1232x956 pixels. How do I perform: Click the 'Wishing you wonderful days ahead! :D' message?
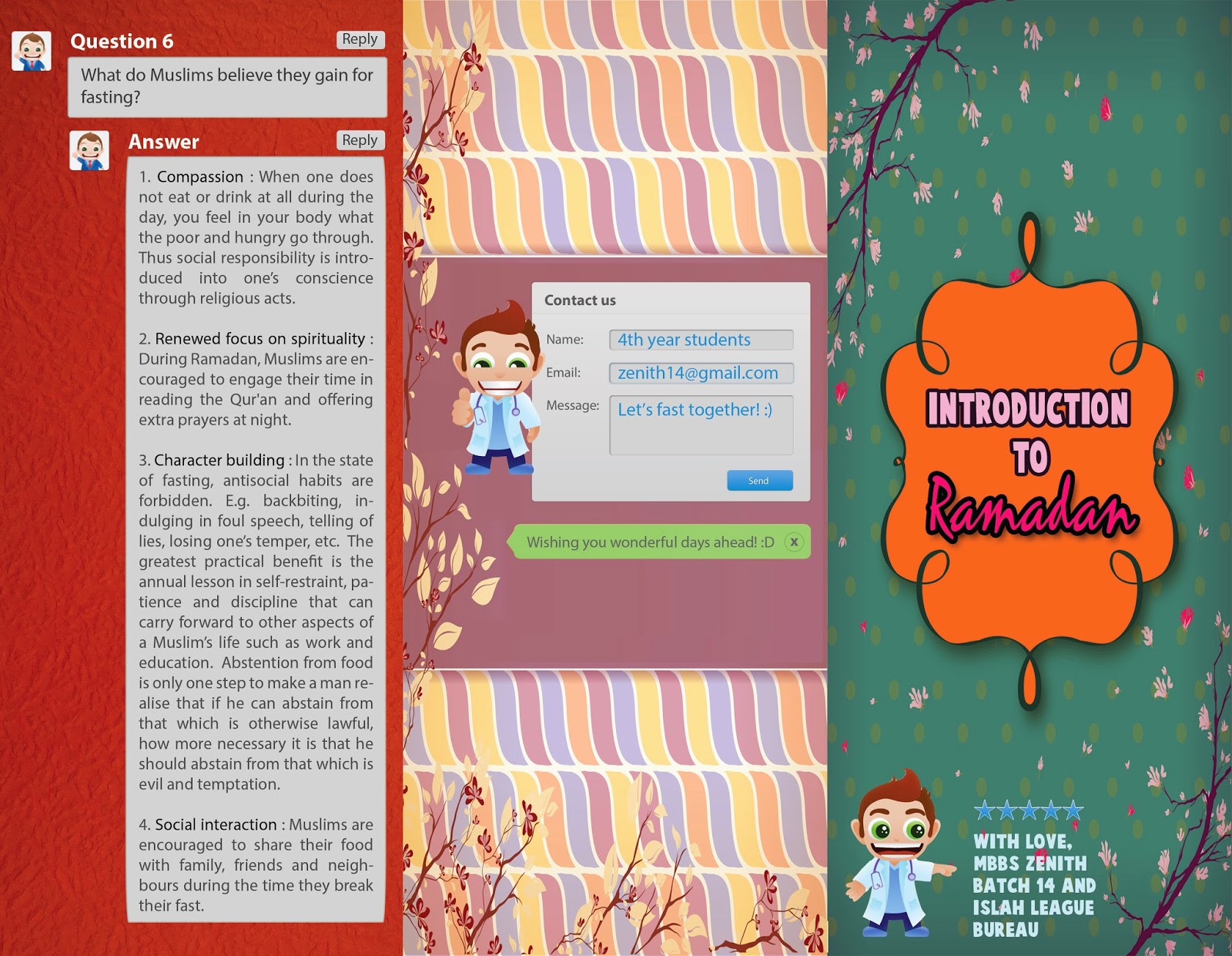[x=650, y=542]
